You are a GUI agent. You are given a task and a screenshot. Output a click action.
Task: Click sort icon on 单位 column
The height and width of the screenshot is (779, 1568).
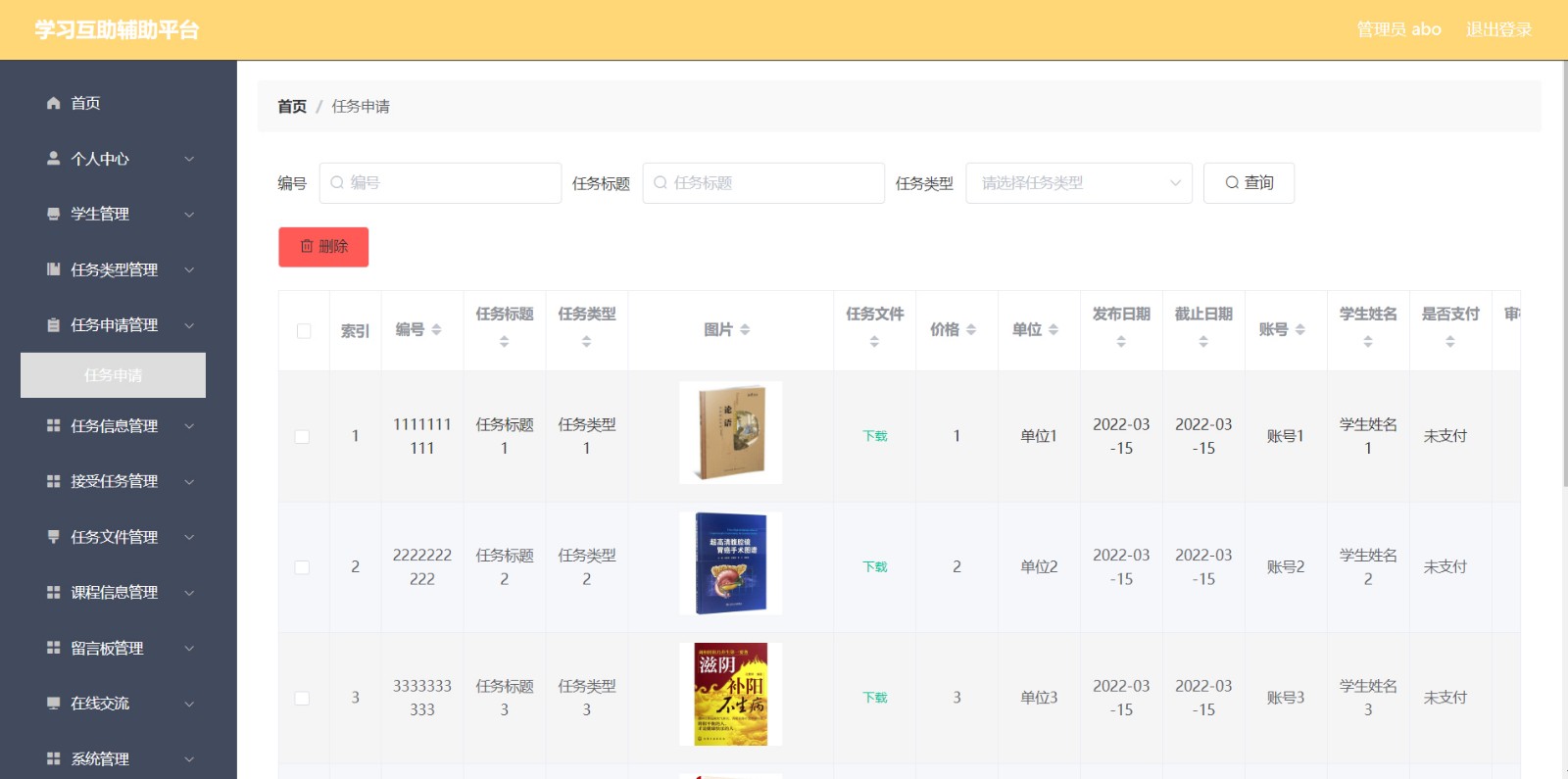pyautogui.click(x=1053, y=330)
